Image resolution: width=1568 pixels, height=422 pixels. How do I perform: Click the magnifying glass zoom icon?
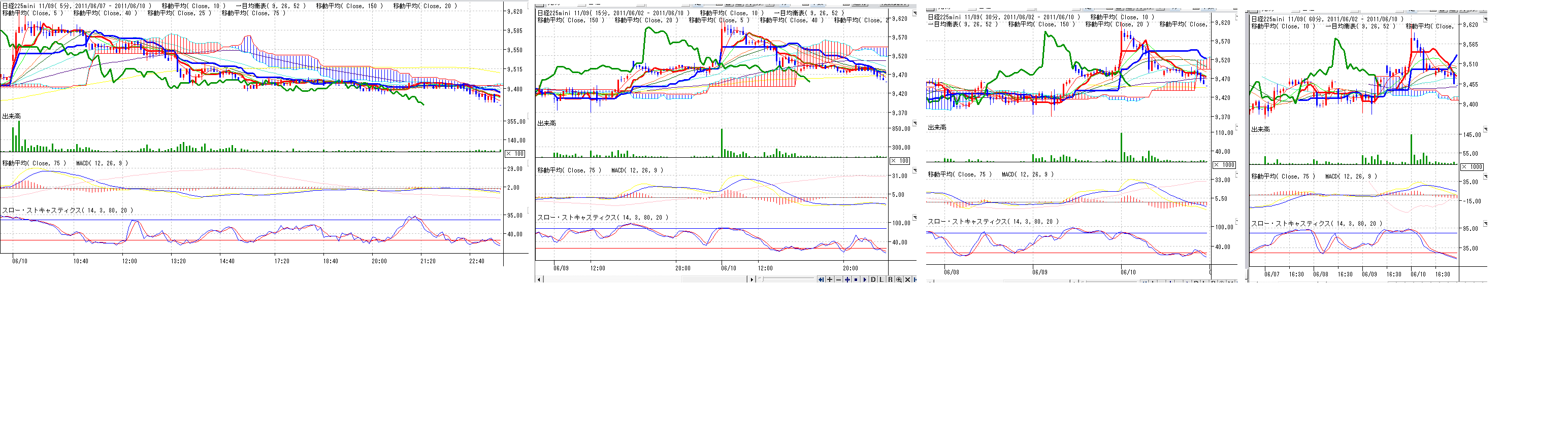(x=898, y=279)
